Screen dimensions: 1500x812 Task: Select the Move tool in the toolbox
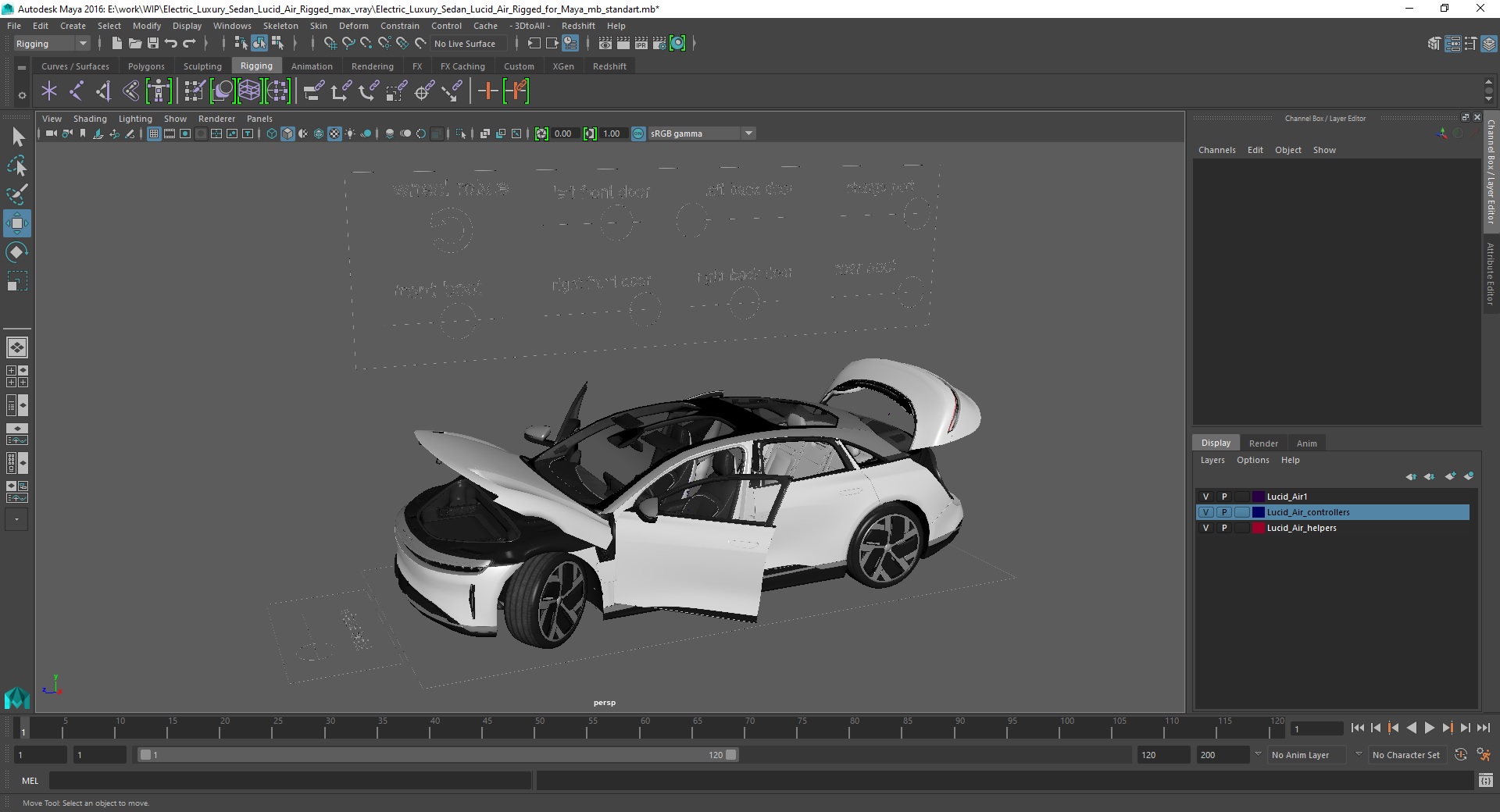pos(17,223)
